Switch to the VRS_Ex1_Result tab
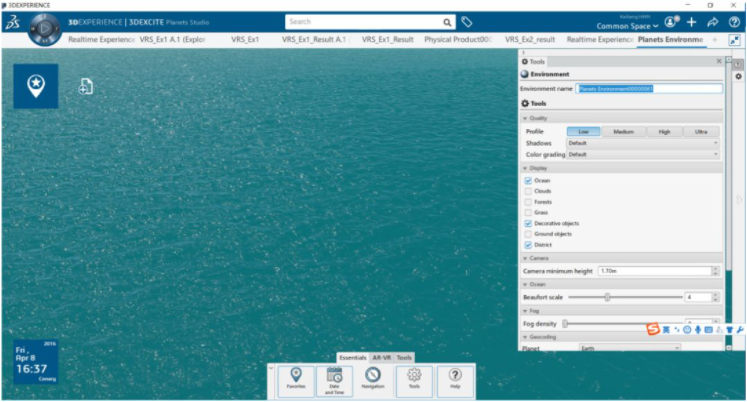747x402 pixels. 387,39
